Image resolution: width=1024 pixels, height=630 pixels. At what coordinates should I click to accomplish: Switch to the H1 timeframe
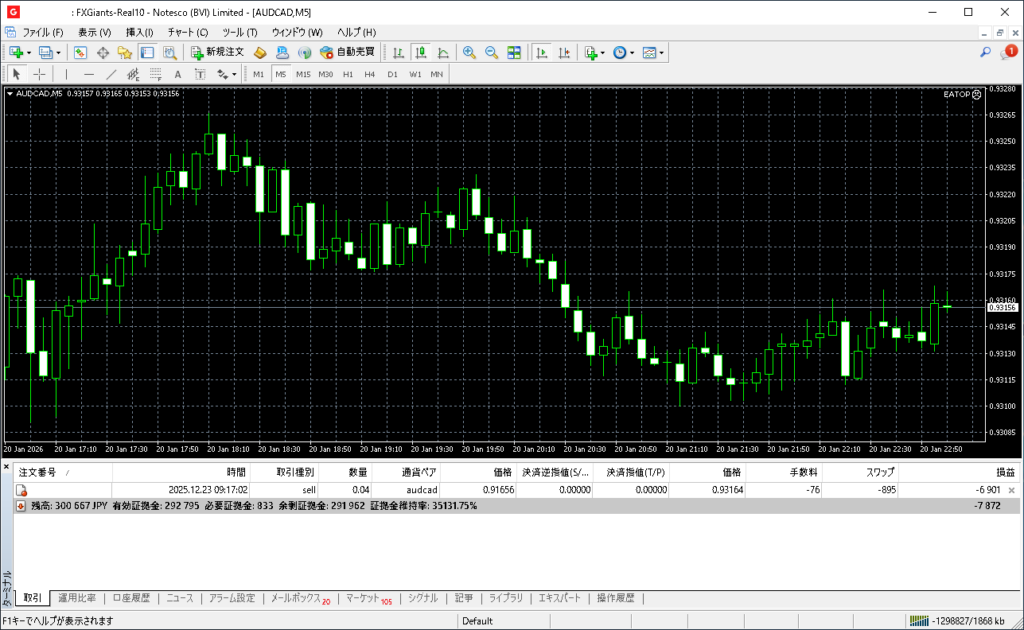(x=348, y=74)
